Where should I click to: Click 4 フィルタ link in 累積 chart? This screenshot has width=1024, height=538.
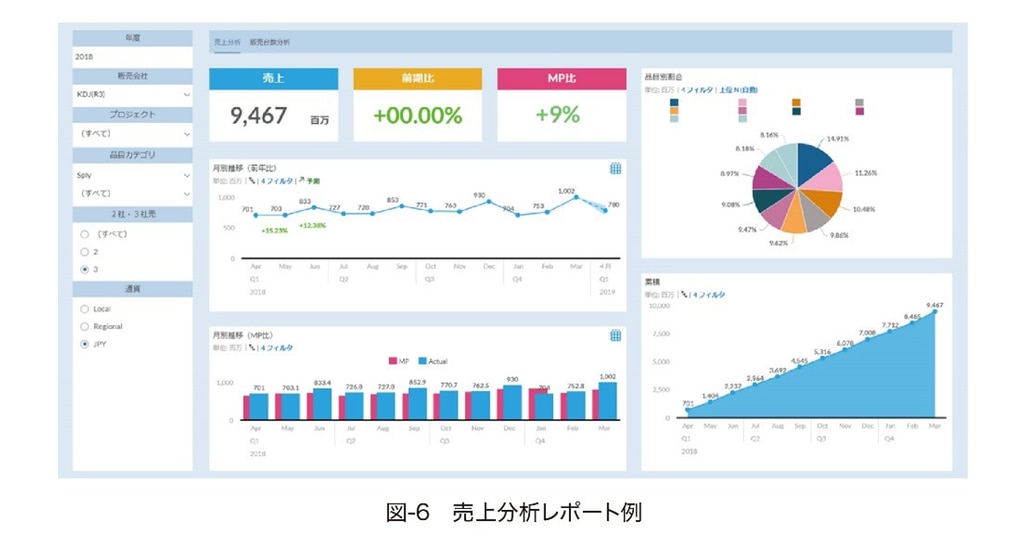pos(707,295)
